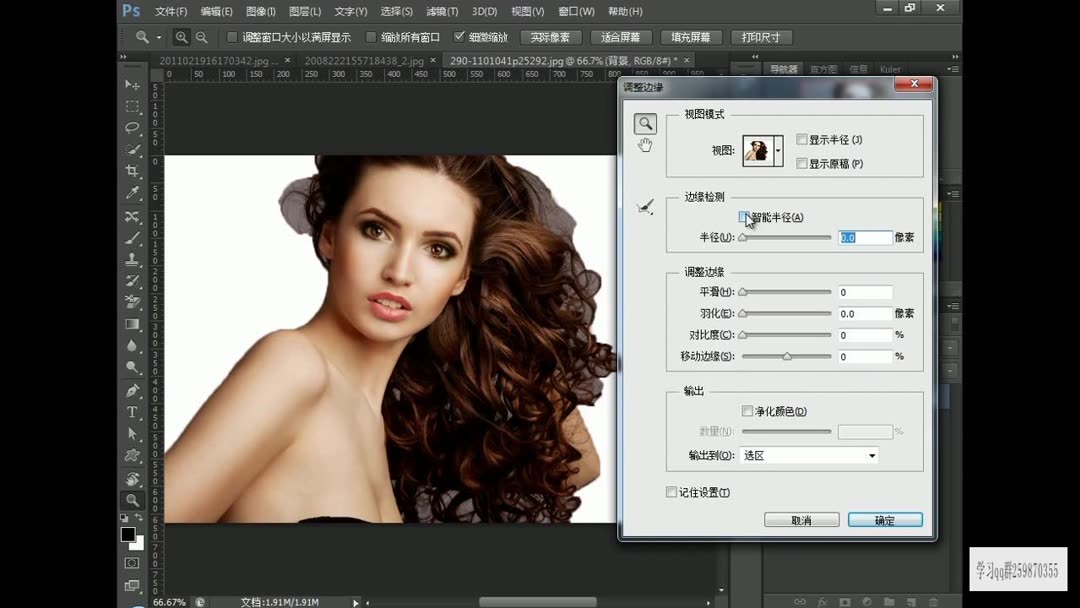Enable the 净化颜色 Decontaminate Colors checkbox

tap(747, 411)
